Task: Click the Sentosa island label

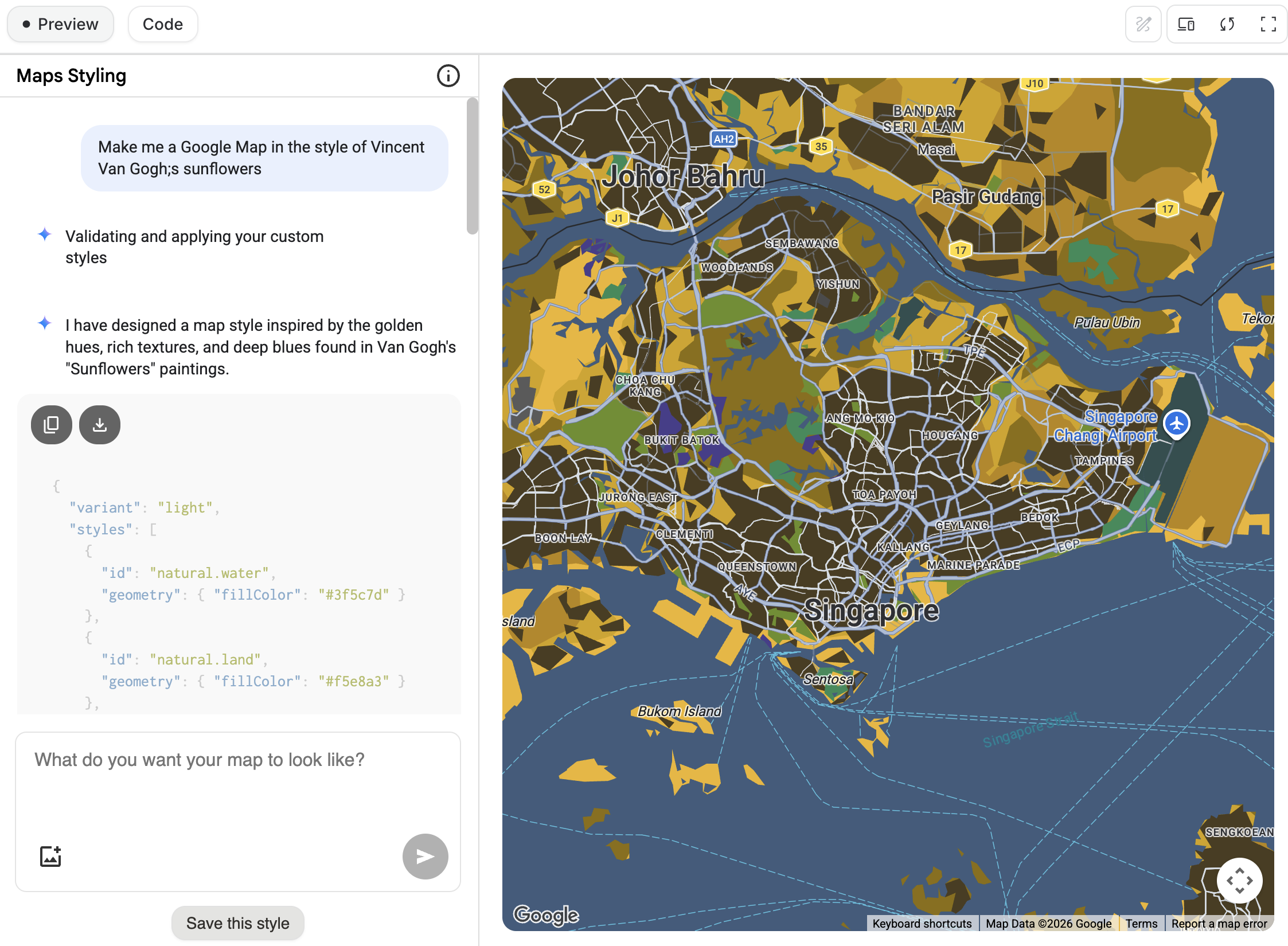Action: [x=828, y=679]
